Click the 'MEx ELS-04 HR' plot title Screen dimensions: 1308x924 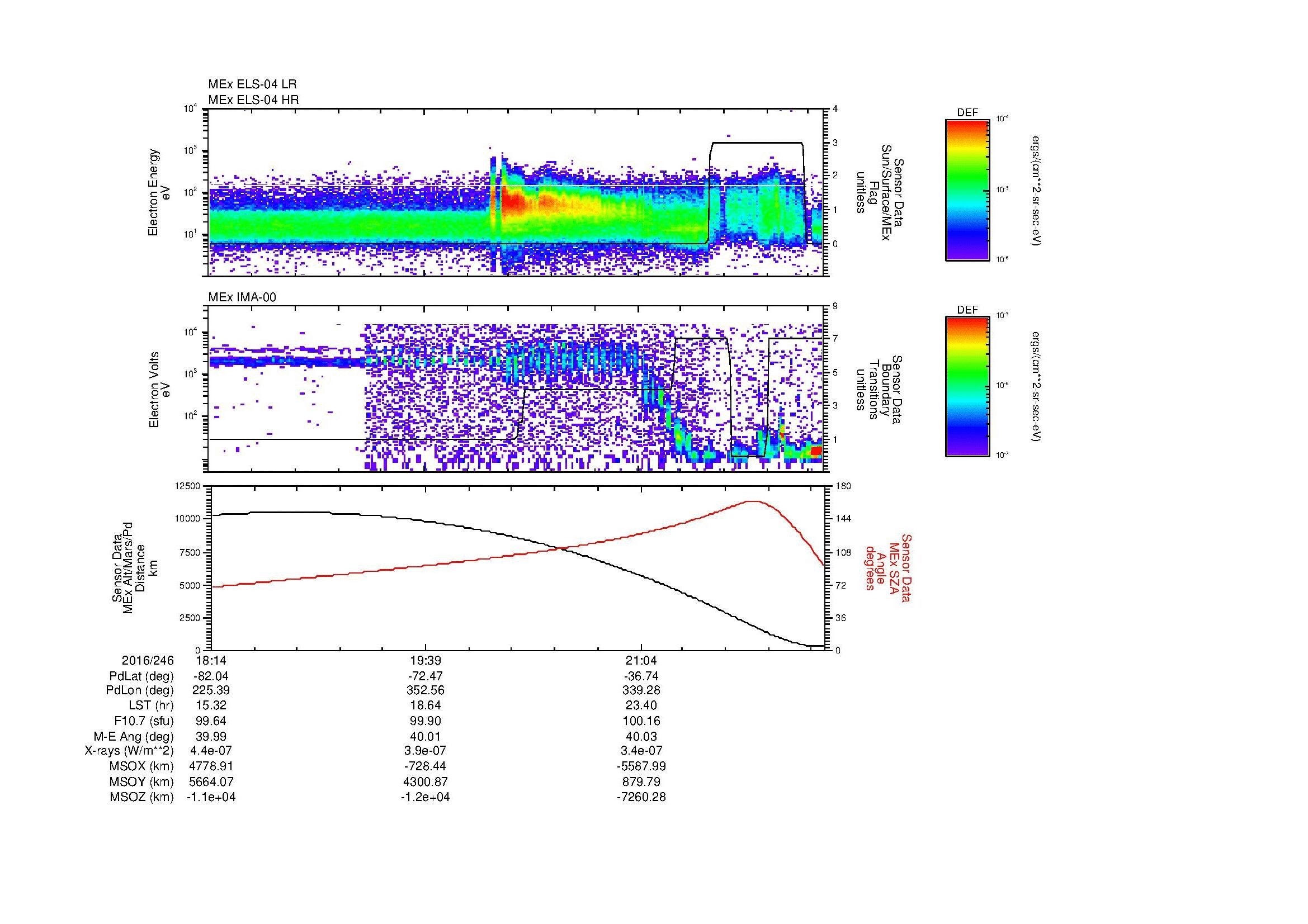tap(253, 99)
